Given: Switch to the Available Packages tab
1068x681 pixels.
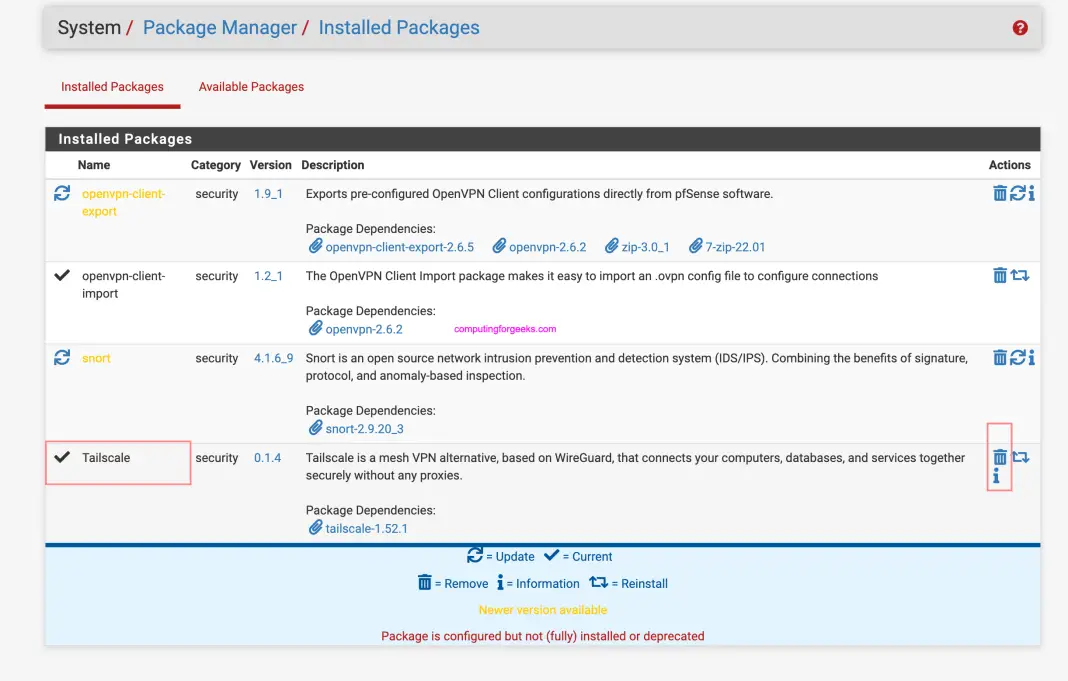Looking at the screenshot, I should tap(251, 86).
